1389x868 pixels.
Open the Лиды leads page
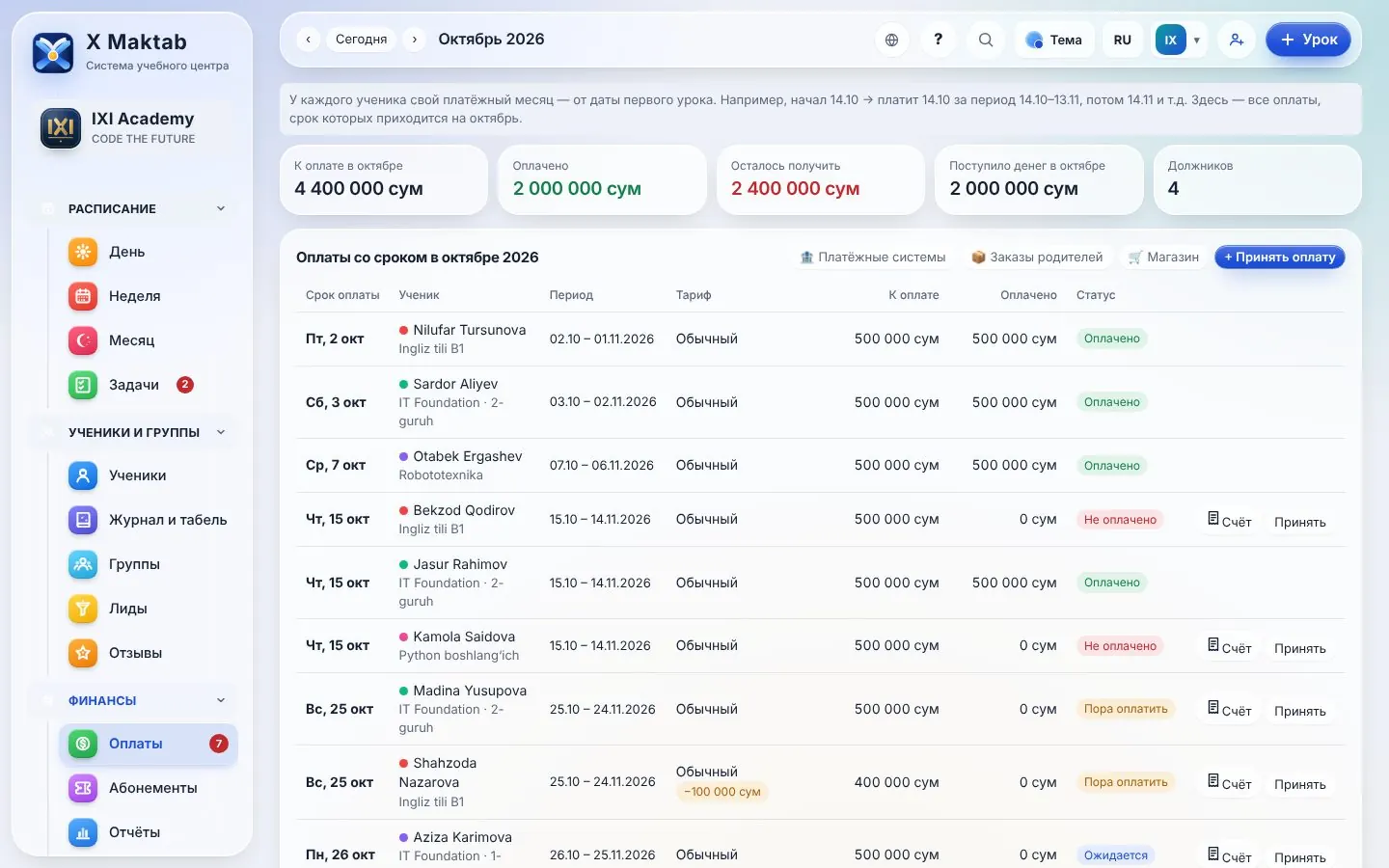(x=149, y=609)
